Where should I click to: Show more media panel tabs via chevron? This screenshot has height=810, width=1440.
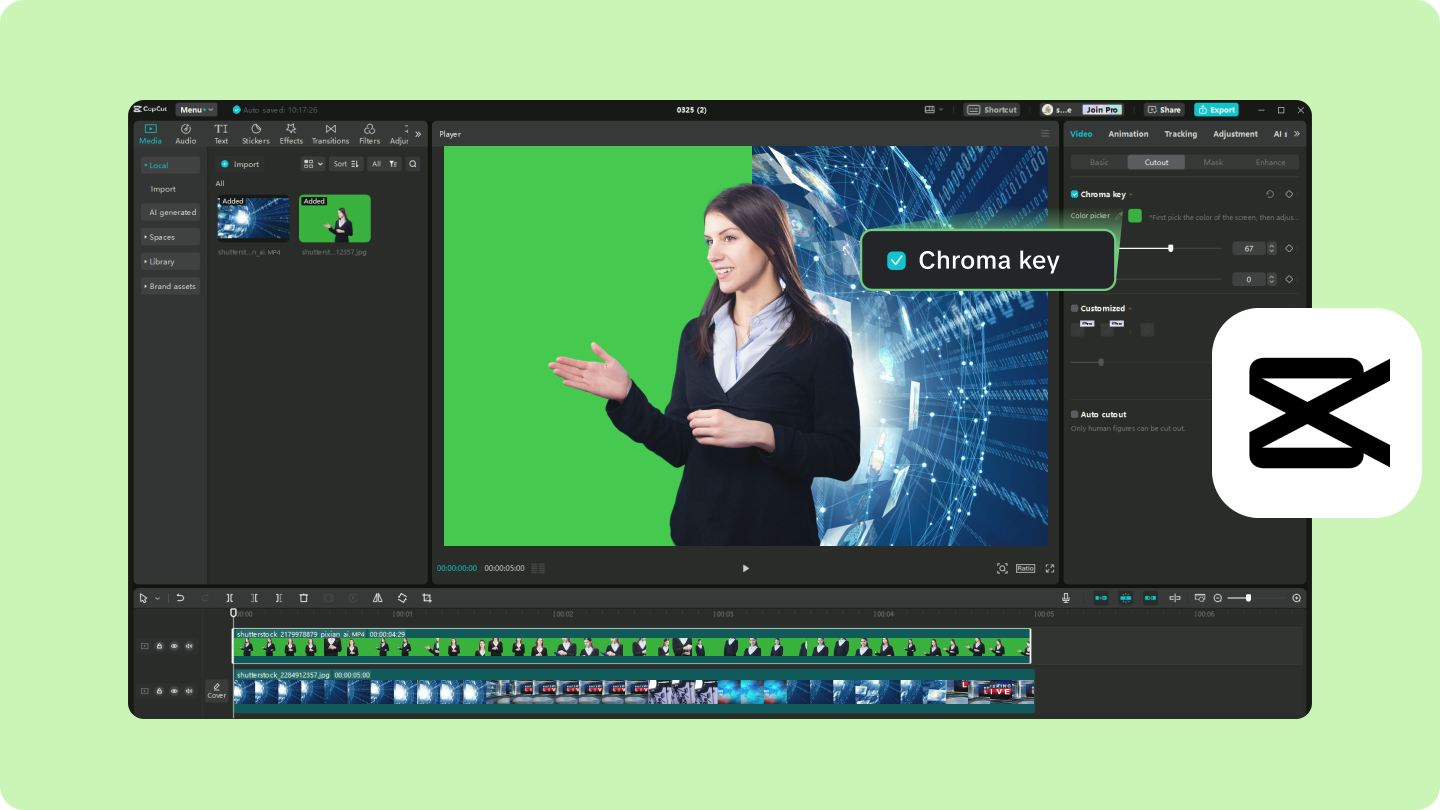click(418, 134)
